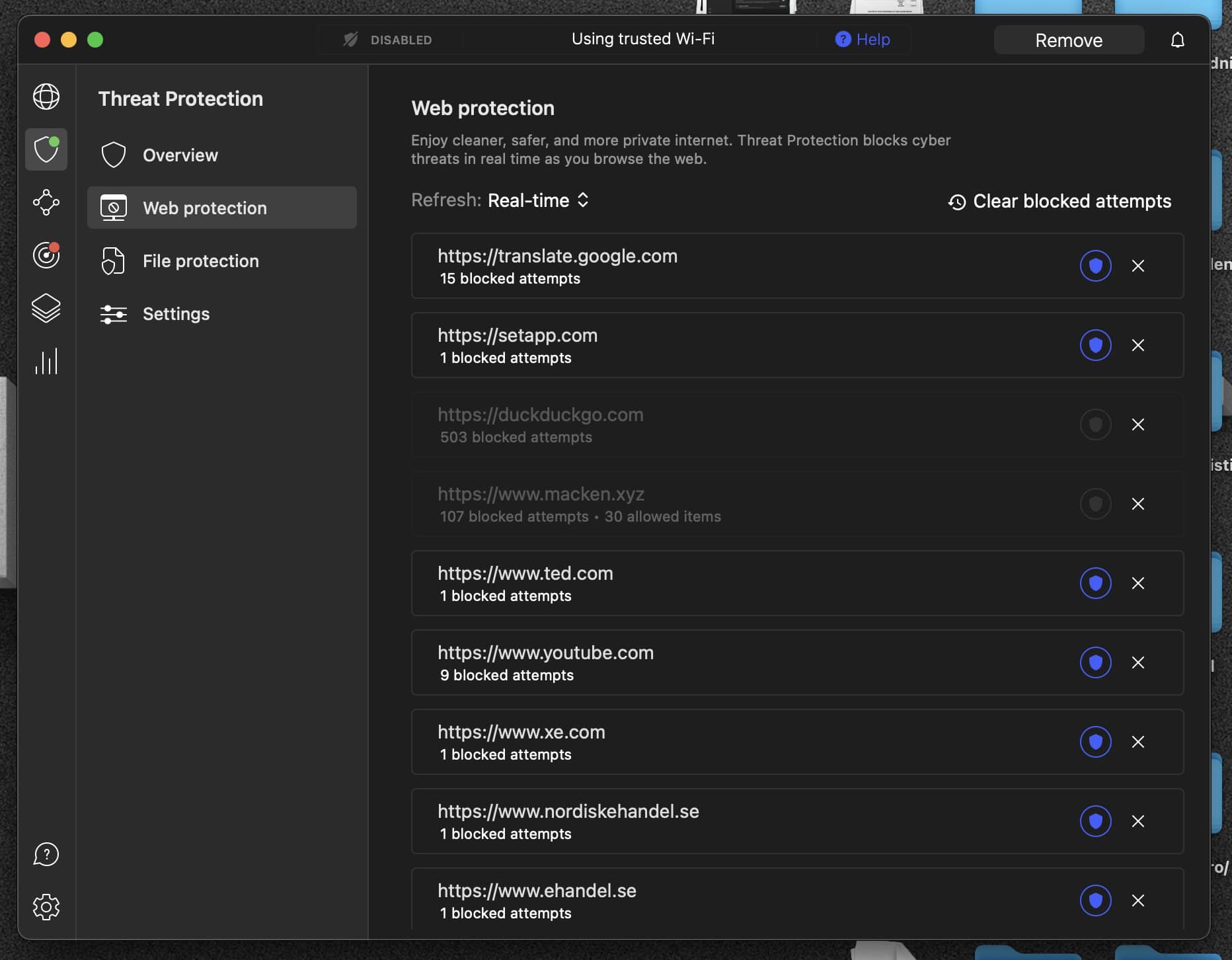Click the Remove button
Viewport: 1232px width, 960px height.
pos(1069,40)
